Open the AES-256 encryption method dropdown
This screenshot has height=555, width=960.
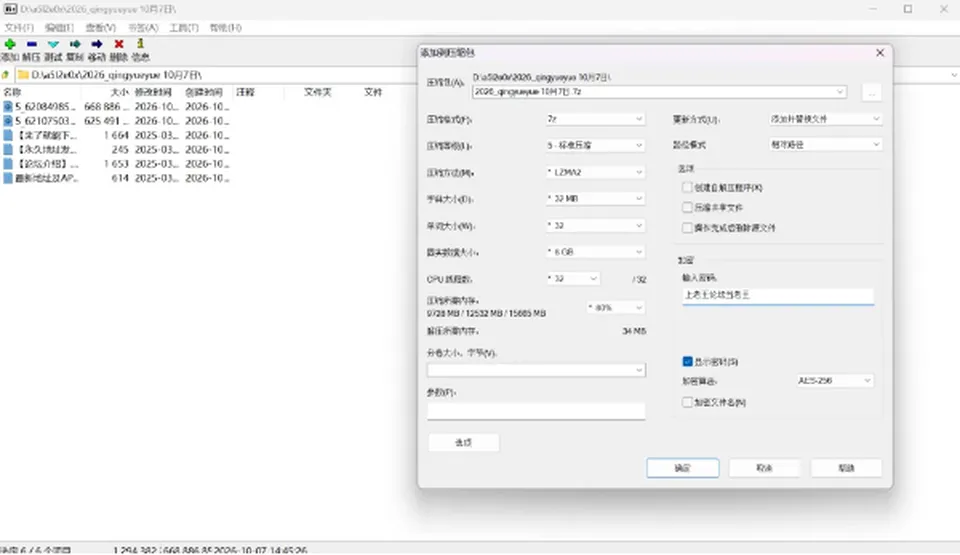pos(834,381)
